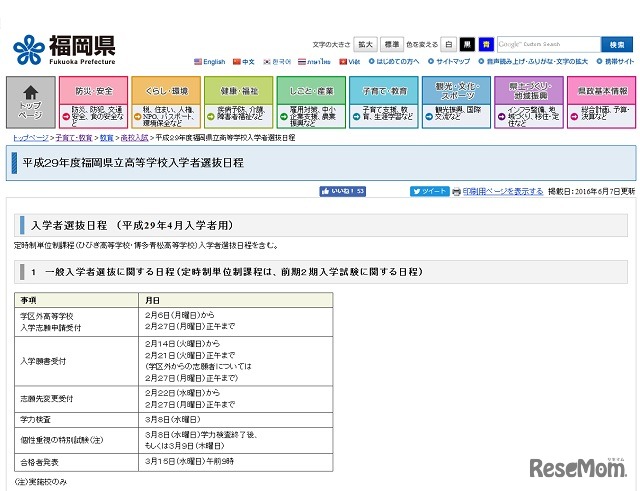Click bullet icon before 携帯サイト
Viewport: 640px width, 491px height.
(599, 61)
